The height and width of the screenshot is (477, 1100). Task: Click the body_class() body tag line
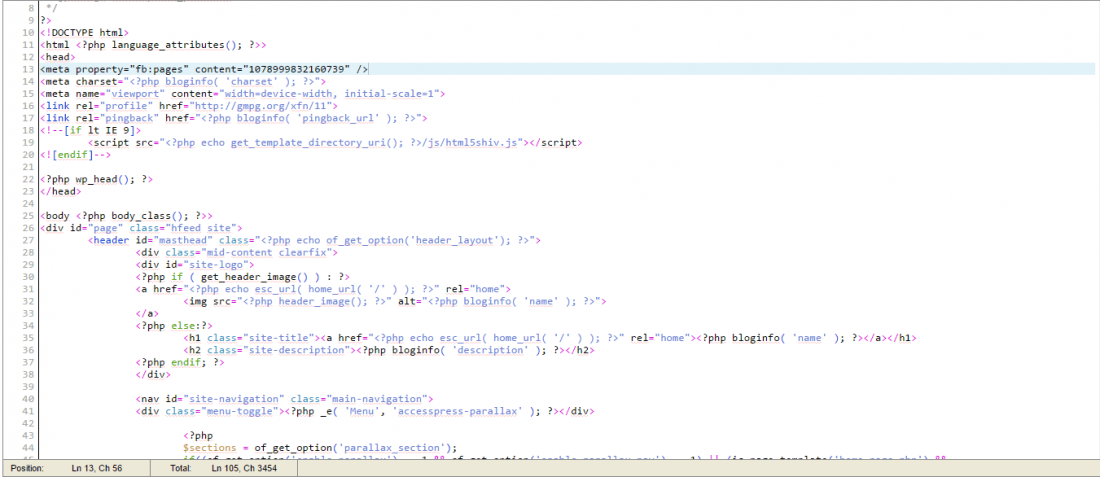[126, 215]
